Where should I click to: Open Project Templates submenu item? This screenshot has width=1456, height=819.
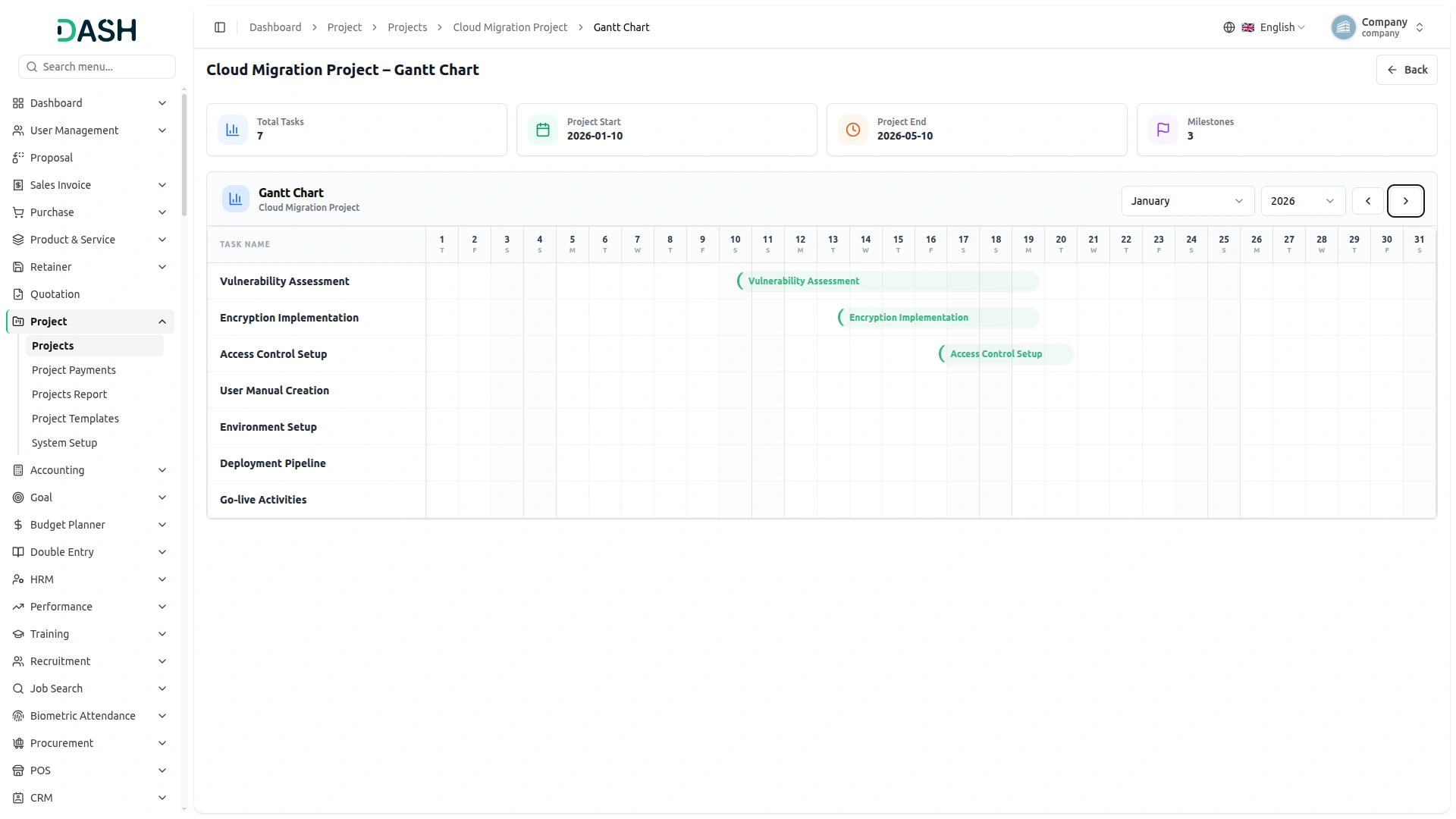[x=95, y=419]
